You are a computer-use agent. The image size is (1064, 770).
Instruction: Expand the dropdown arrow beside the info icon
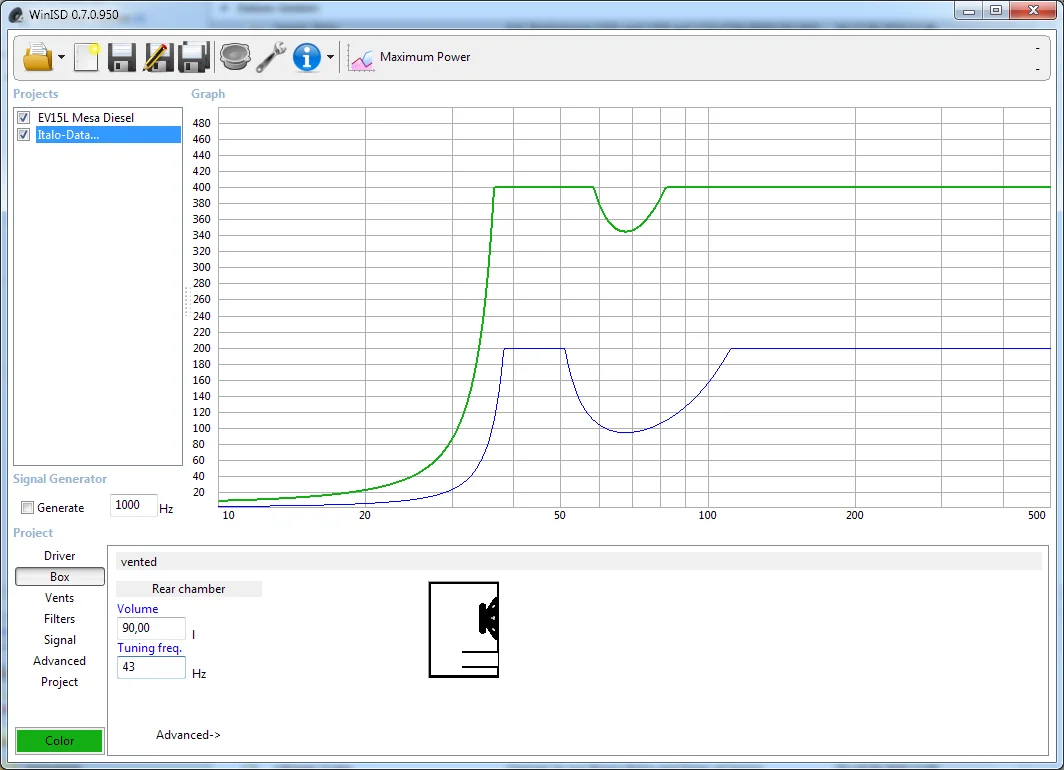330,58
